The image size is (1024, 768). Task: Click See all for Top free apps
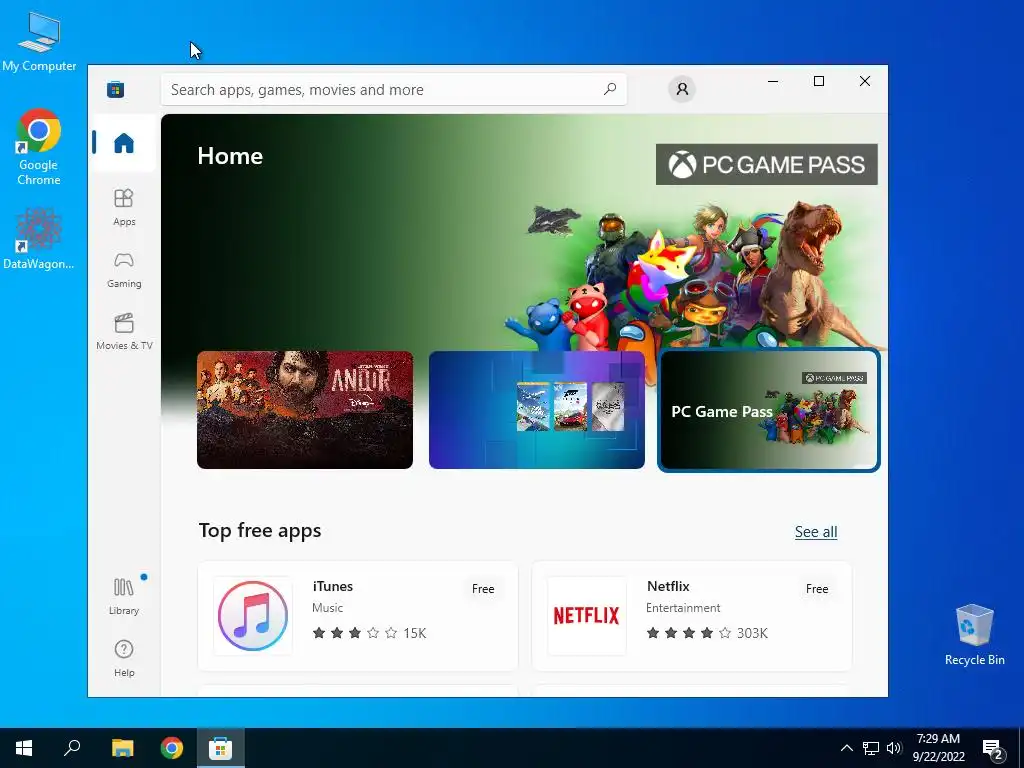point(816,532)
